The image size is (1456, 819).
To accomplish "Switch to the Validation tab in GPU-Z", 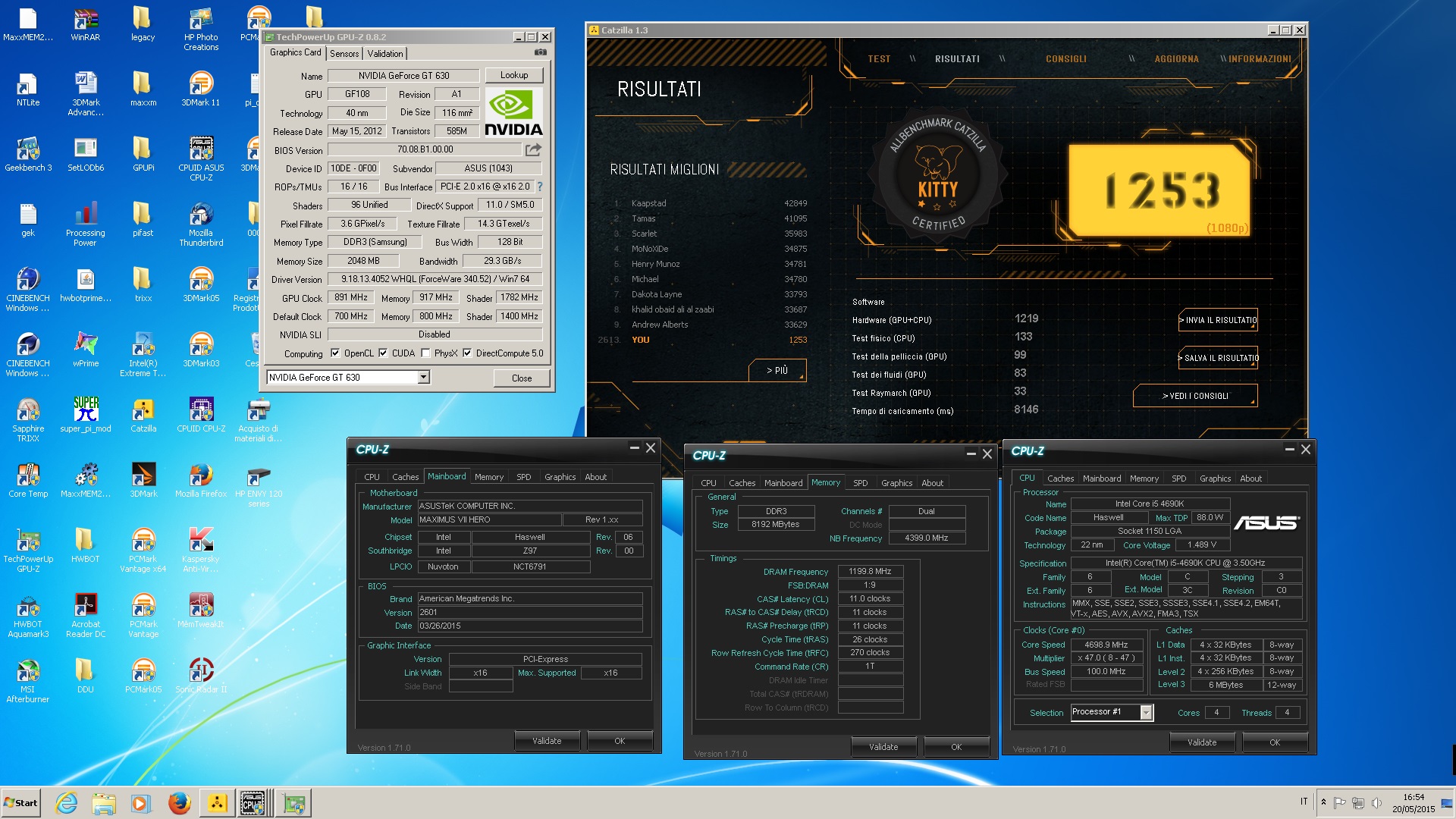I will point(385,54).
